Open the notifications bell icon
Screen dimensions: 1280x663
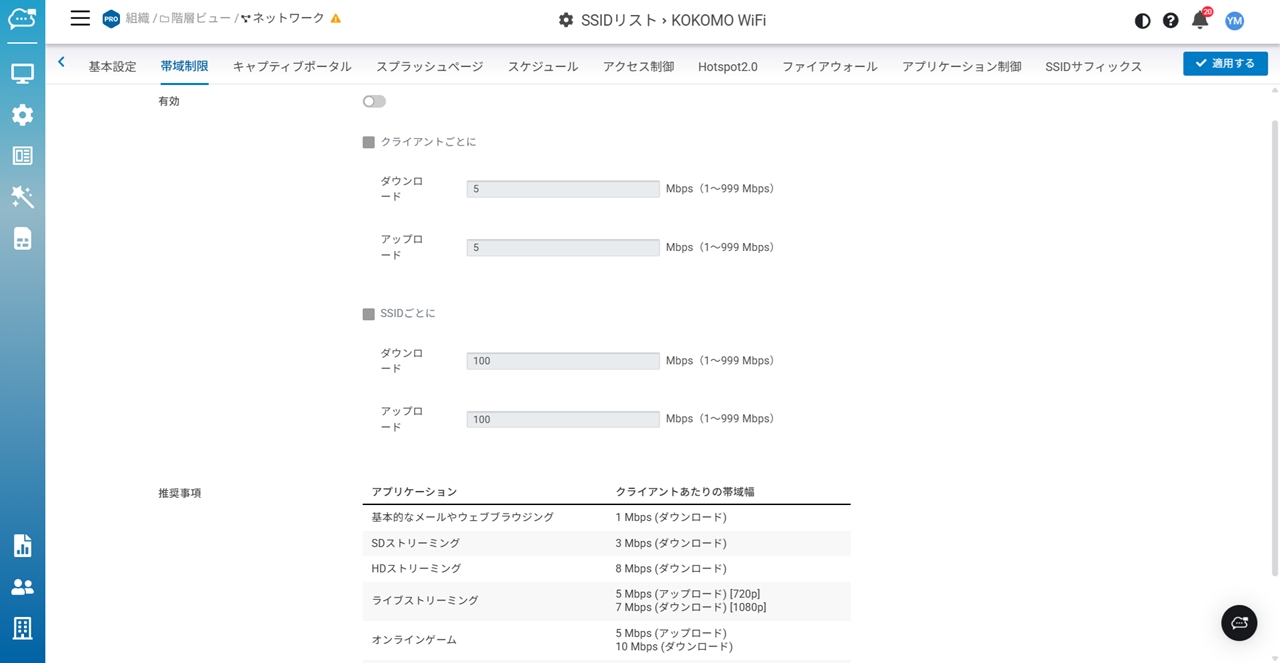1200,20
